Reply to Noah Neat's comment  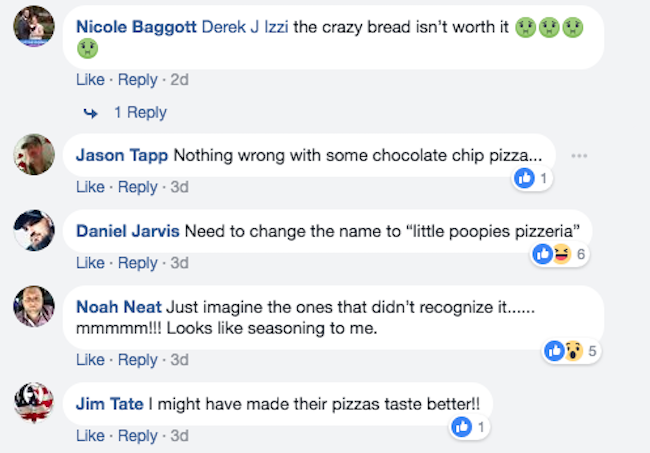point(138,359)
